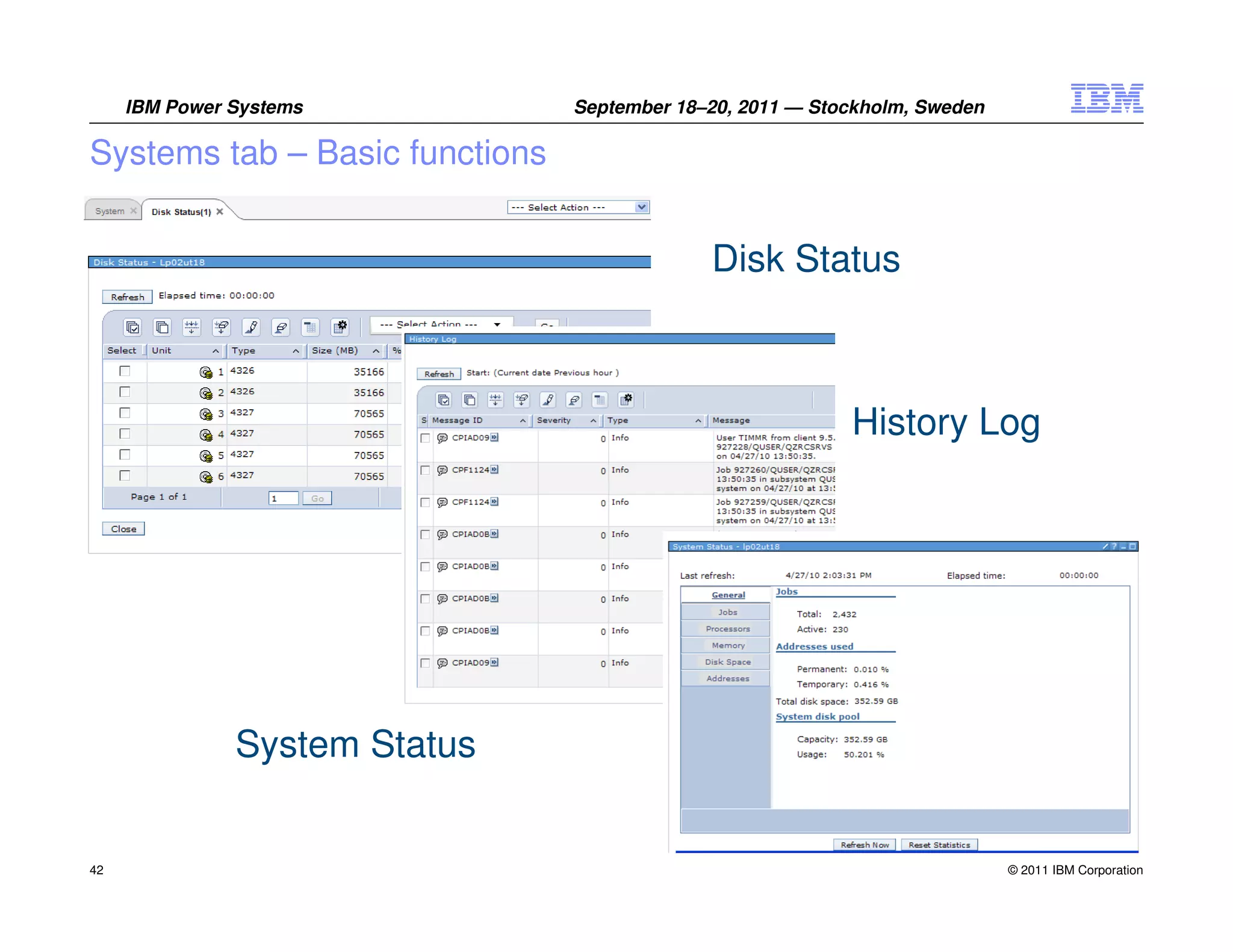This screenshot has width=1233, height=952.
Task: Click Refresh Now in System Status
Action: point(865,845)
